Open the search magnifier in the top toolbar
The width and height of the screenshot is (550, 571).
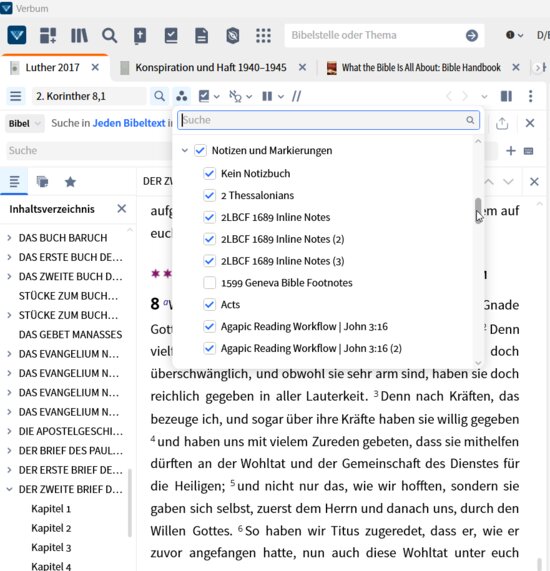pos(109,35)
